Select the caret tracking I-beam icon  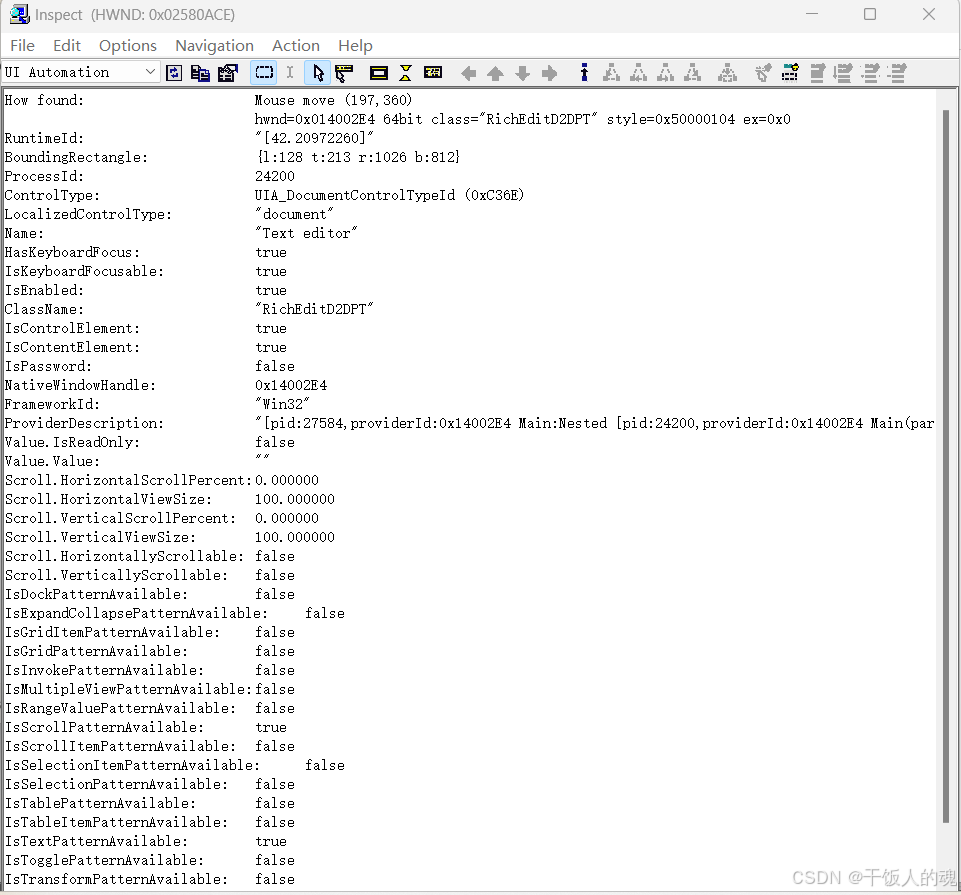290,72
